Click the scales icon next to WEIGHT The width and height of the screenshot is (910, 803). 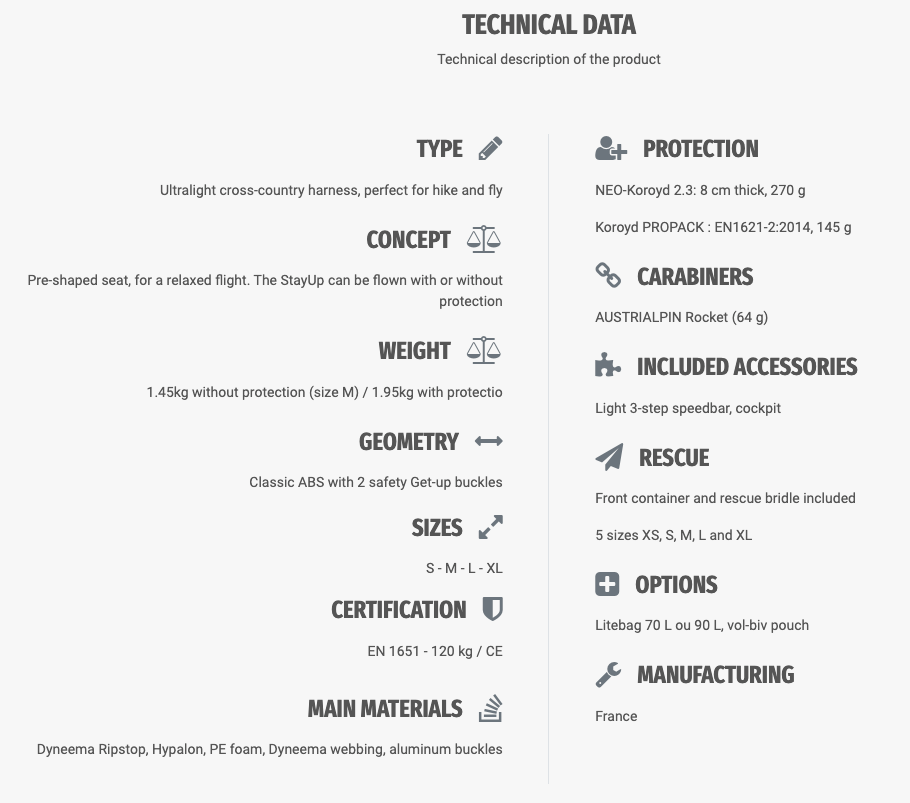tap(484, 351)
